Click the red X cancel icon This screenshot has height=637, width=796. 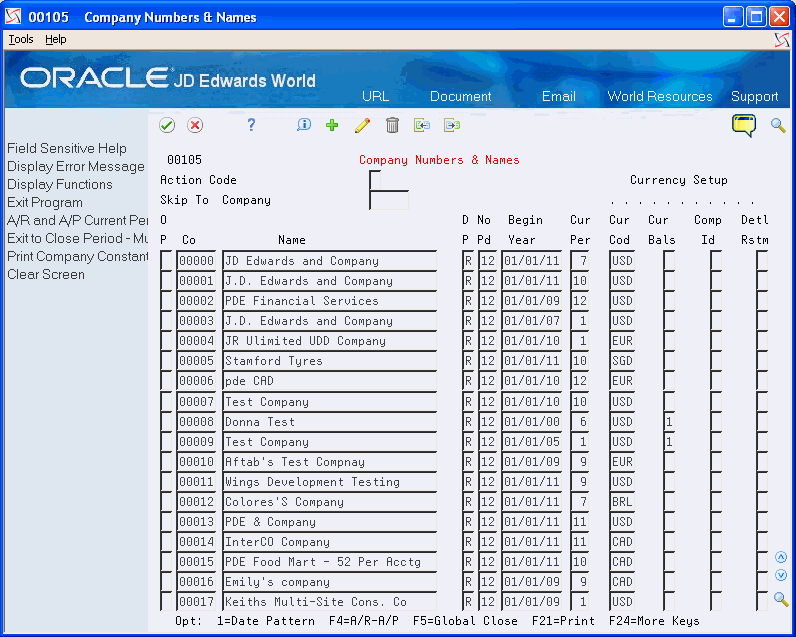pyautogui.click(x=195, y=125)
